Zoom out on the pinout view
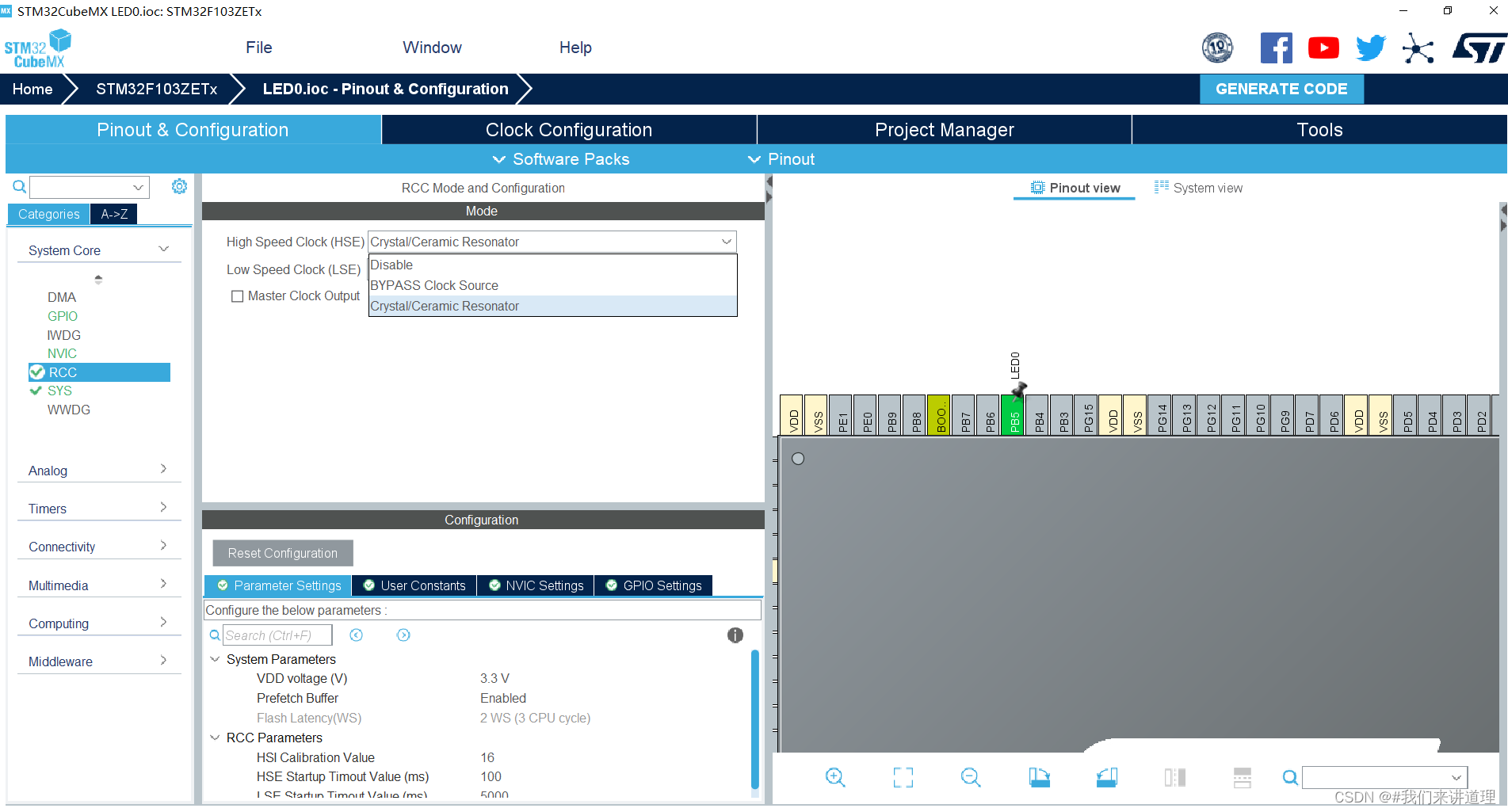The image size is (1508, 812). click(971, 777)
